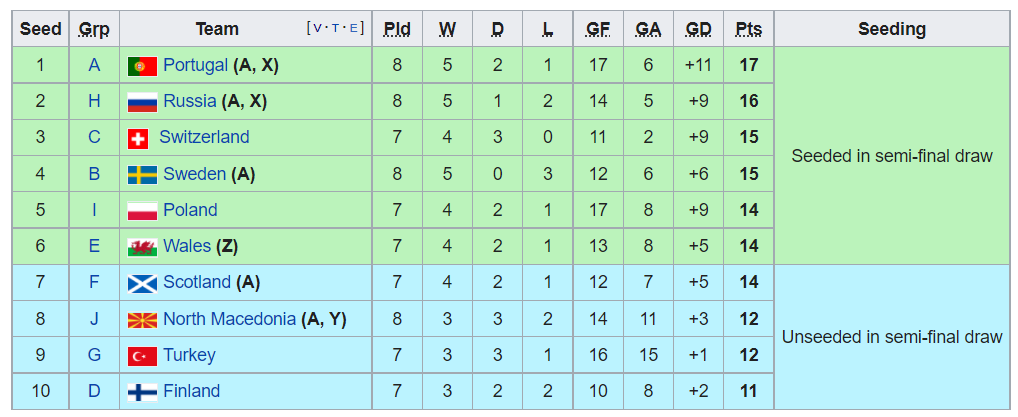Click the Sweden flag icon
Screen dimensions: 1018x417
coord(142,175)
